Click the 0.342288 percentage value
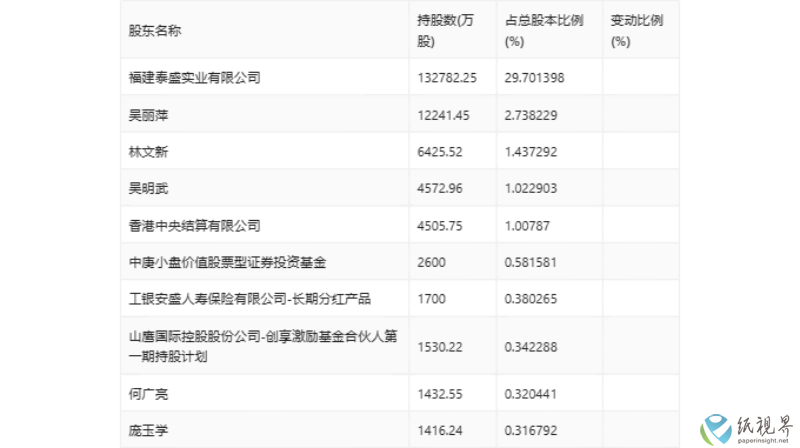 pyautogui.click(x=531, y=347)
